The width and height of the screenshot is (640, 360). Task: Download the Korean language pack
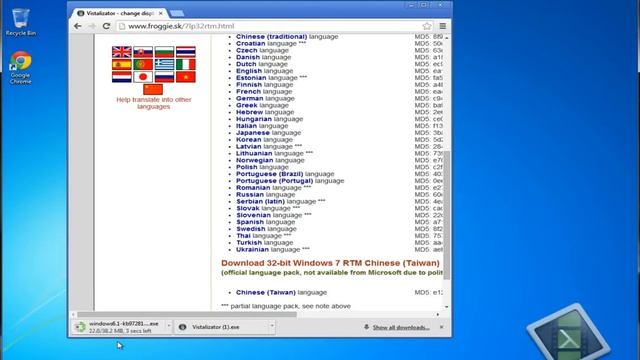249,140
